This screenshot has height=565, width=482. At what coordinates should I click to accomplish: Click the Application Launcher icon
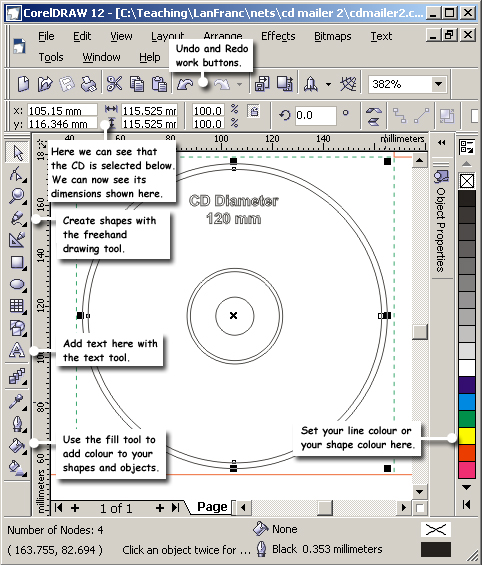click(x=311, y=84)
